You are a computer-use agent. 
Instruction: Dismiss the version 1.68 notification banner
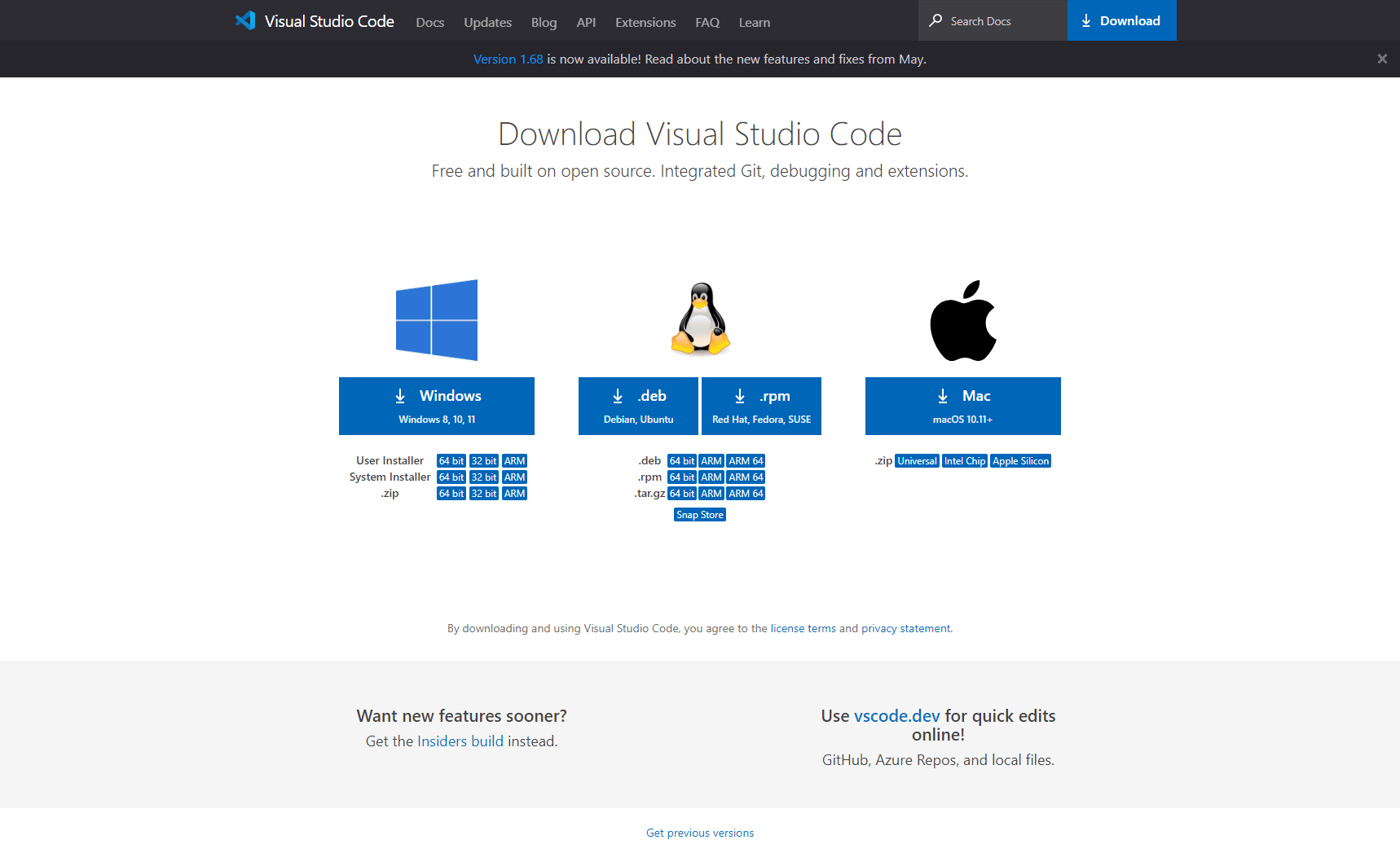click(1381, 59)
